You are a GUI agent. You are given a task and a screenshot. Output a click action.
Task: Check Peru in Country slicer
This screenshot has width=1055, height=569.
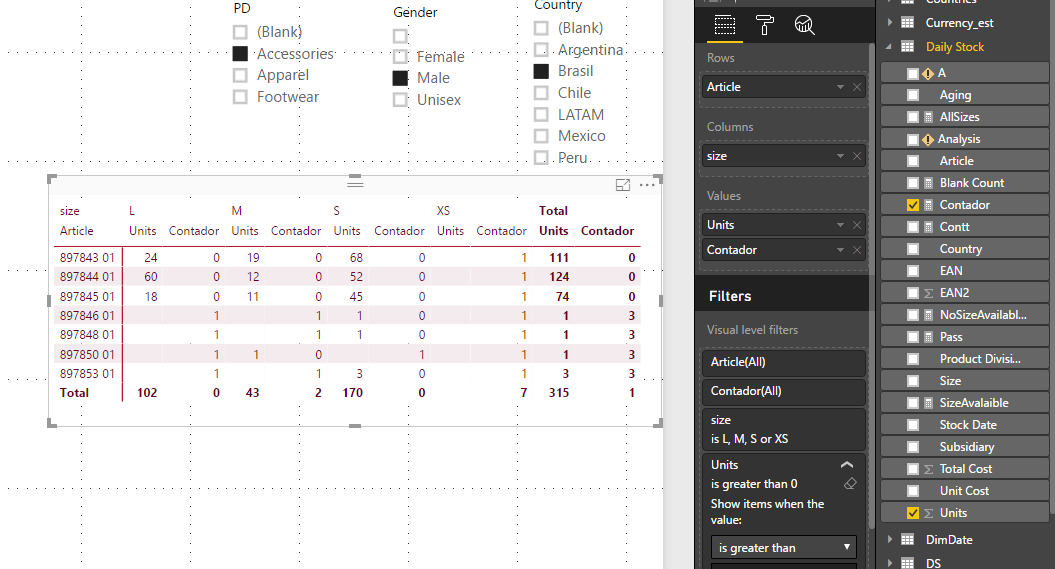(x=541, y=157)
